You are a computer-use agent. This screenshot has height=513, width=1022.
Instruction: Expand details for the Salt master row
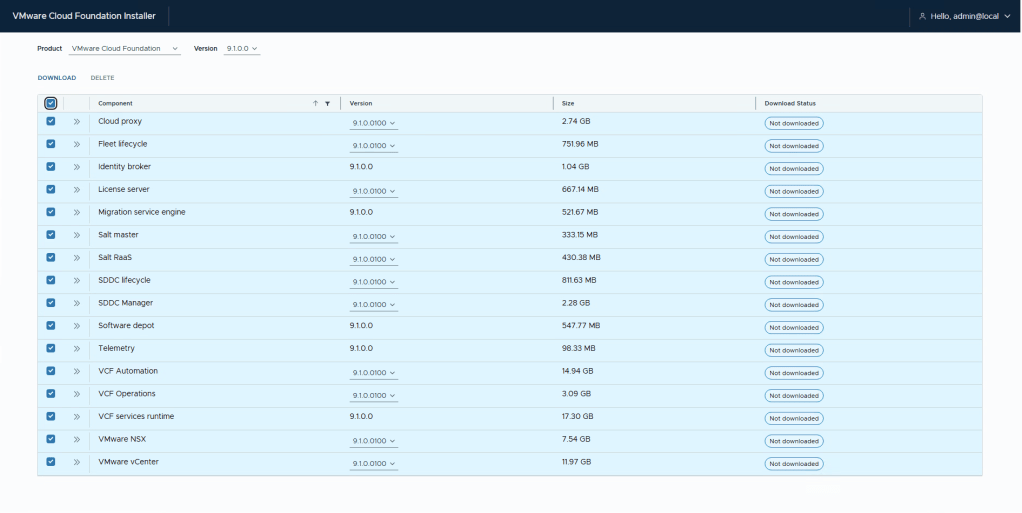(76, 235)
